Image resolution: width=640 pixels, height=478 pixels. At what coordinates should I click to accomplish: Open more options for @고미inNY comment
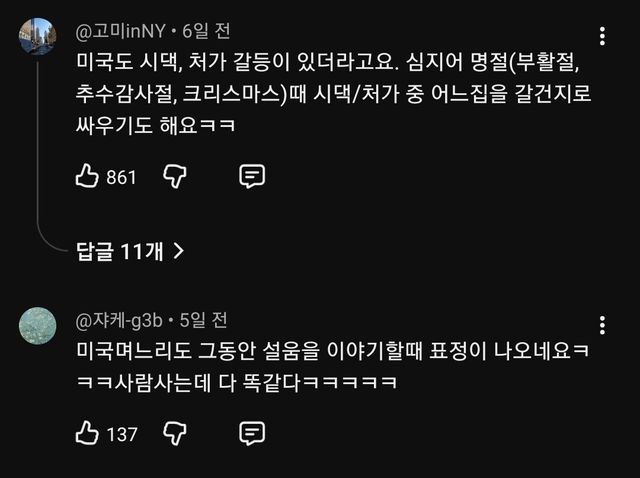tap(602, 37)
